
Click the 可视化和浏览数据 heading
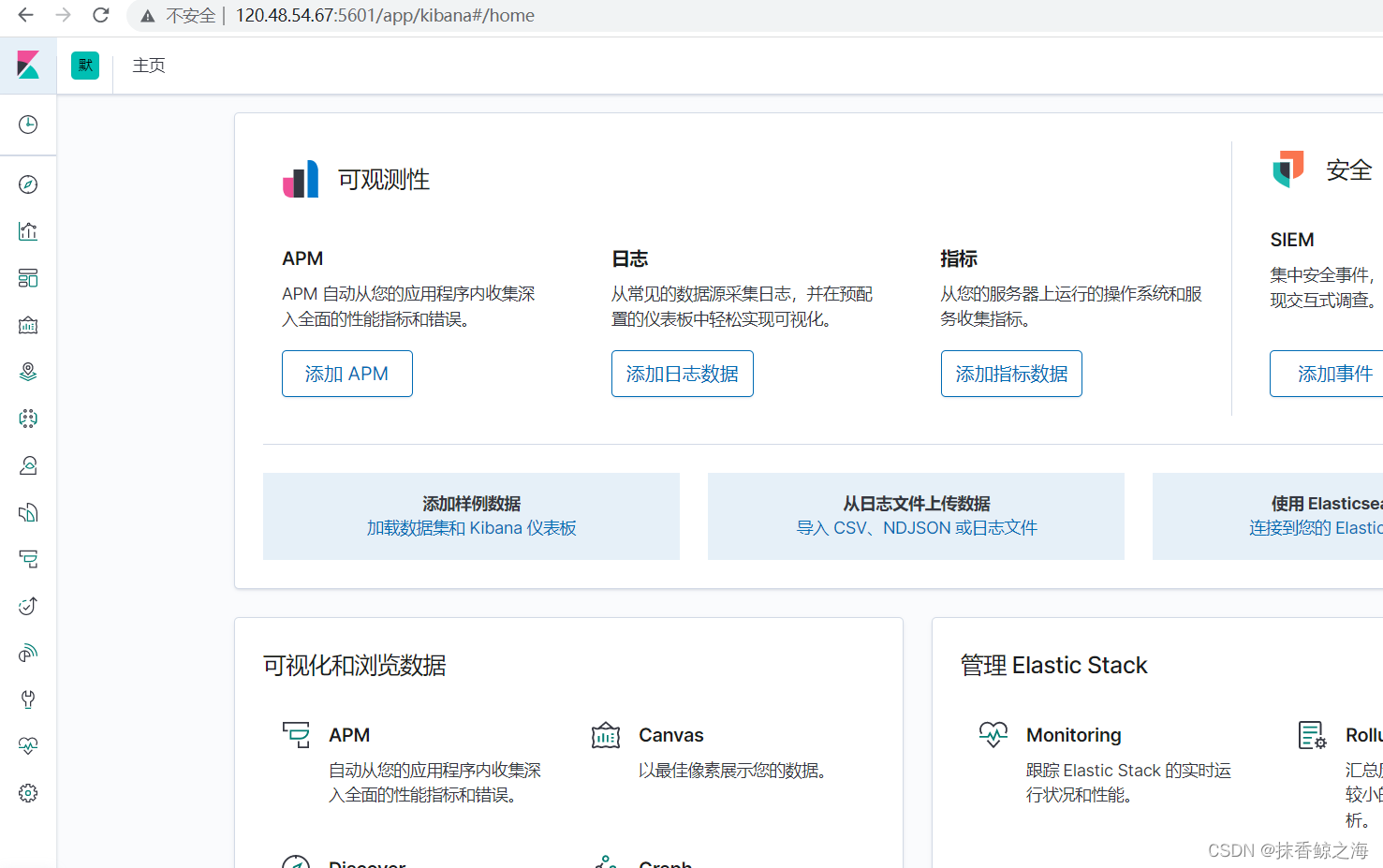click(355, 666)
